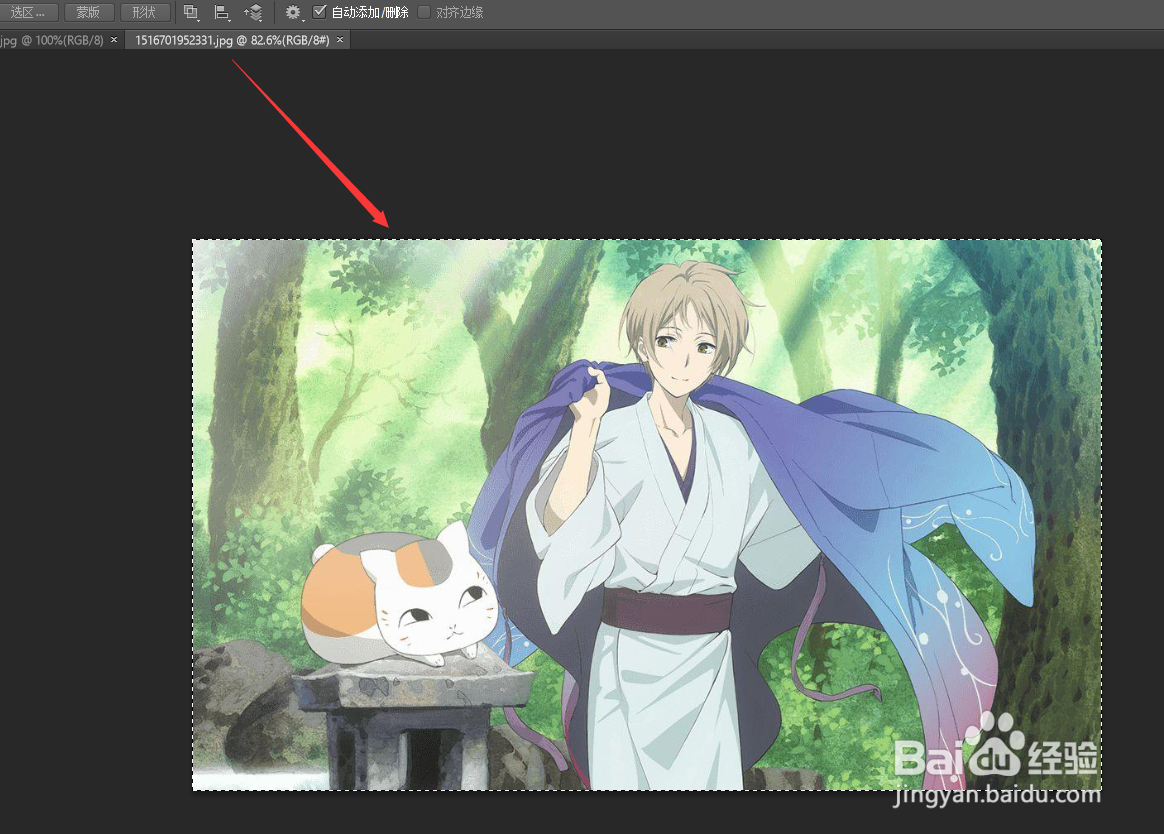Open the path alignment dropdown icon
The width and height of the screenshot is (1164, 834).
tap(222, 13)
